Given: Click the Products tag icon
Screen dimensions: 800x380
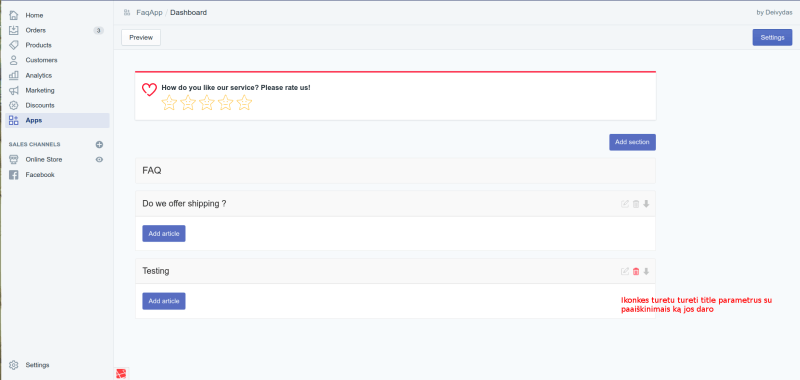Looking at the screenshot, I should tap(14, 45).
